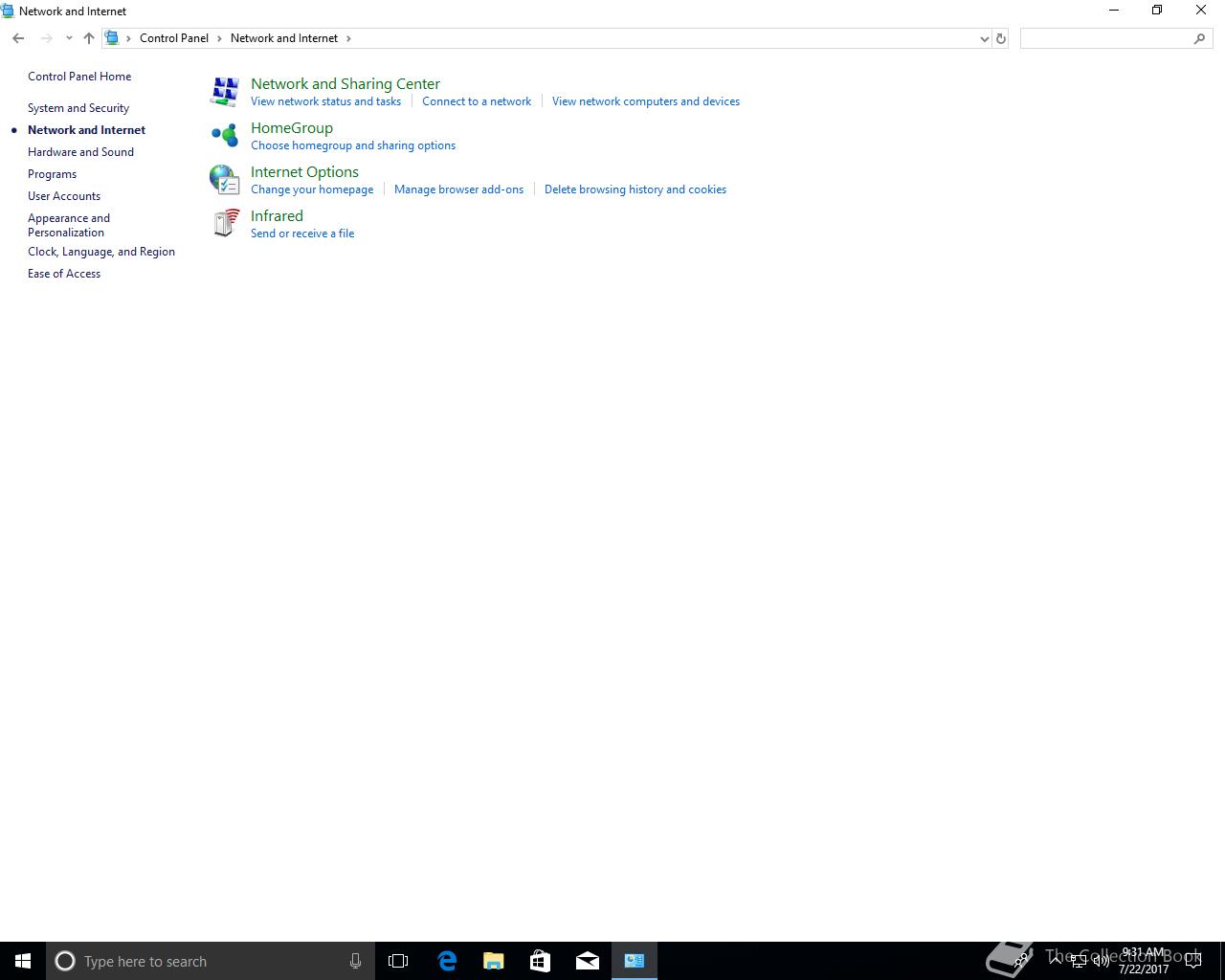This screenshot has width=1225, height=980.
Task: Expand chevron after Control Panel breadcrumb
Action: pyautogui.click(x=219, y=38)
